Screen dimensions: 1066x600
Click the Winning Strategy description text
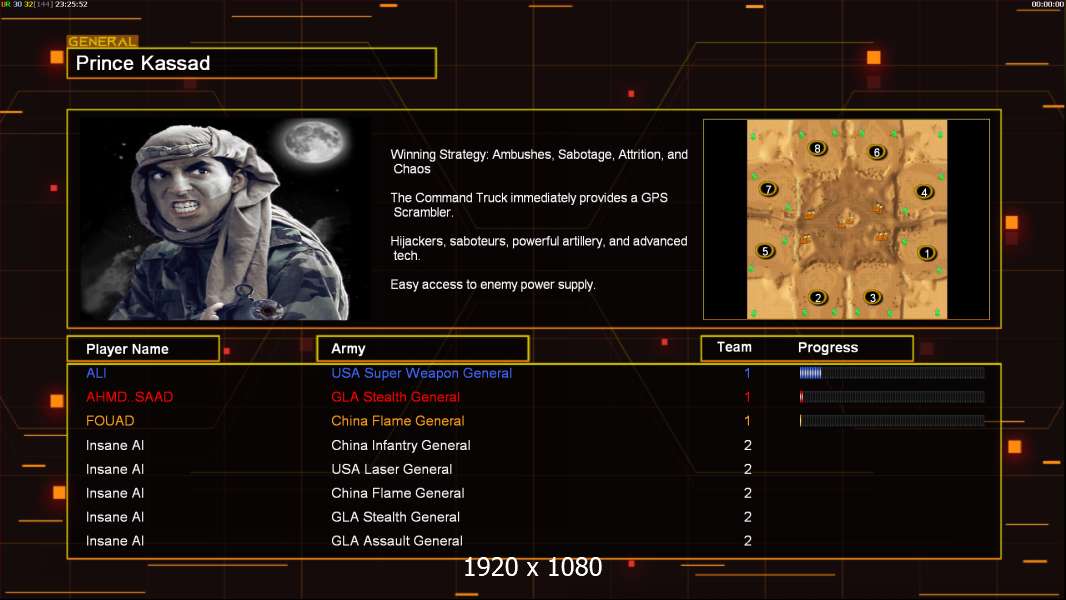pyautogui.click(x=539, y=162)
